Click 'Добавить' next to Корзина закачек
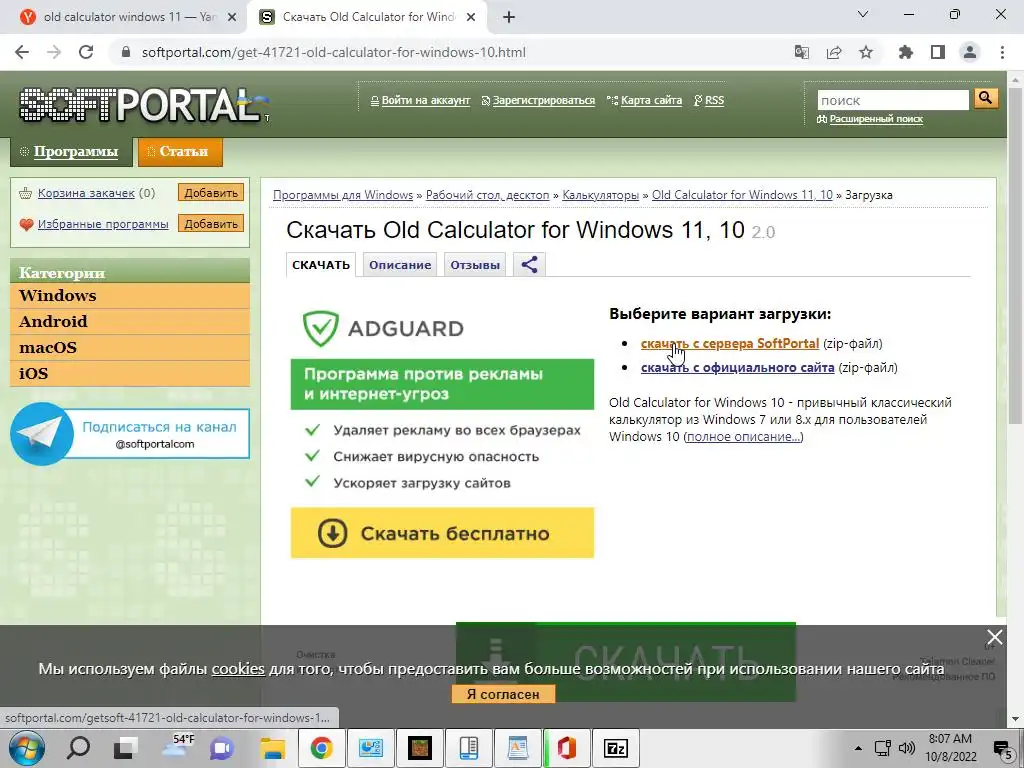The width and height of the screenshot is (1024, 768). 211,193
